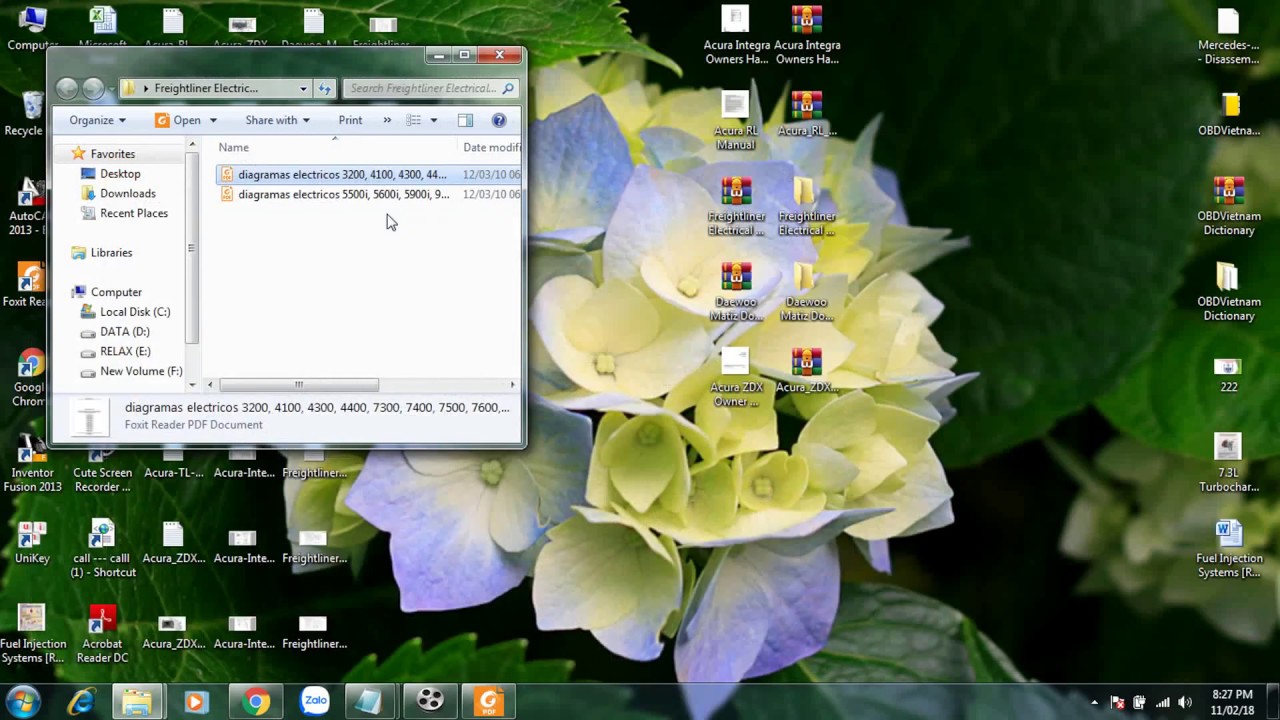Select file diagramas electricos 5500i, 5600i, 5900i

(343, 194)
